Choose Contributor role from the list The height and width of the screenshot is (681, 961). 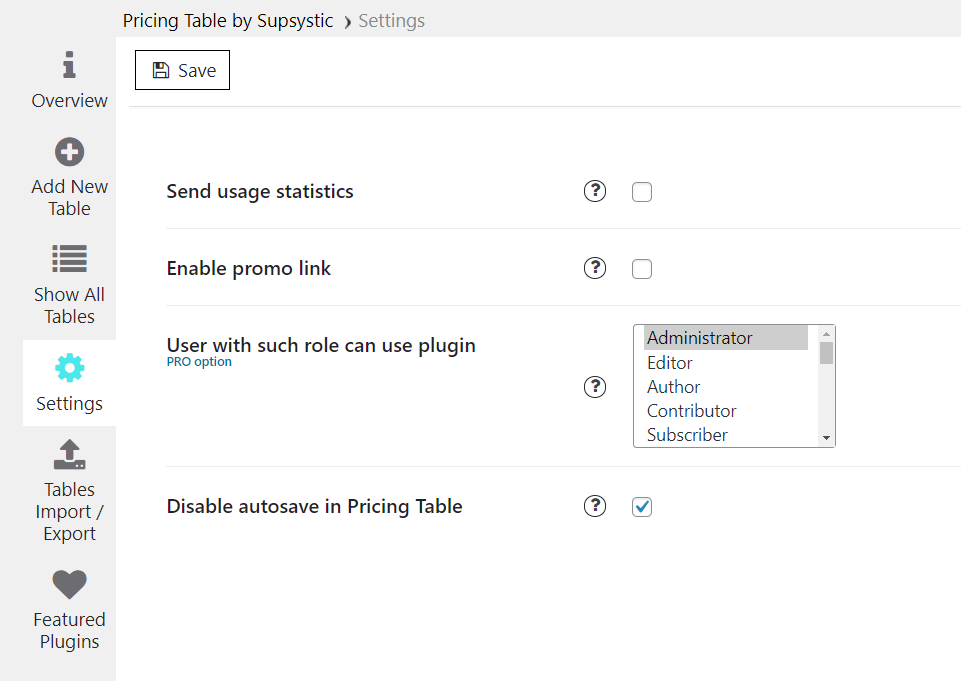pyautogui.click(x=691, y=411)
